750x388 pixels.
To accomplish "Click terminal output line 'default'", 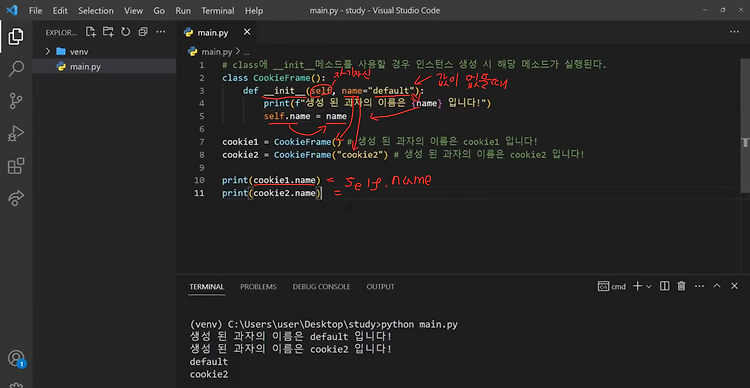I will coord(209,362).
